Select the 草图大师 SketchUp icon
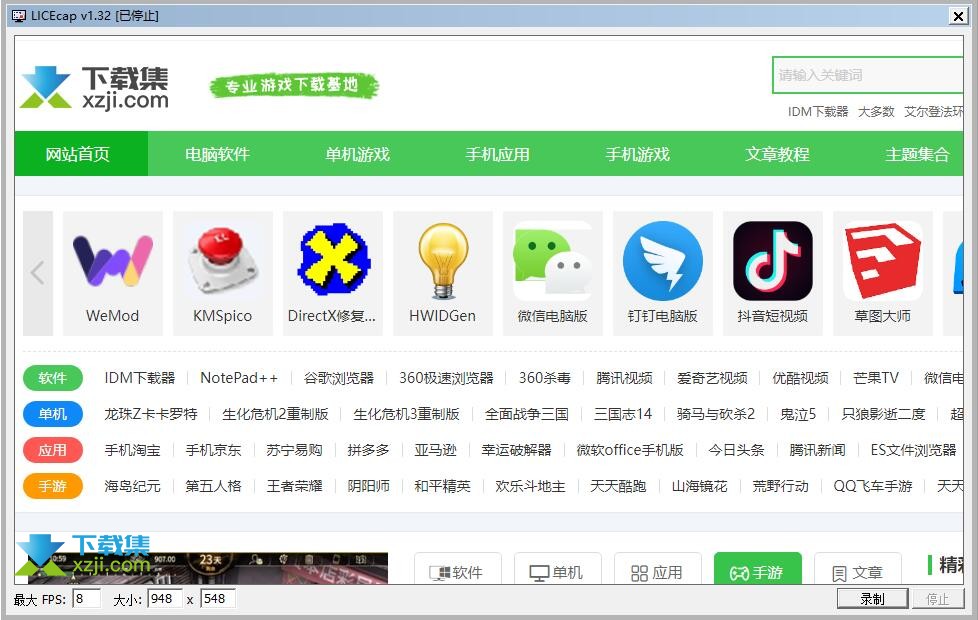This screenshot has height=620, width=978. [883, 261]
